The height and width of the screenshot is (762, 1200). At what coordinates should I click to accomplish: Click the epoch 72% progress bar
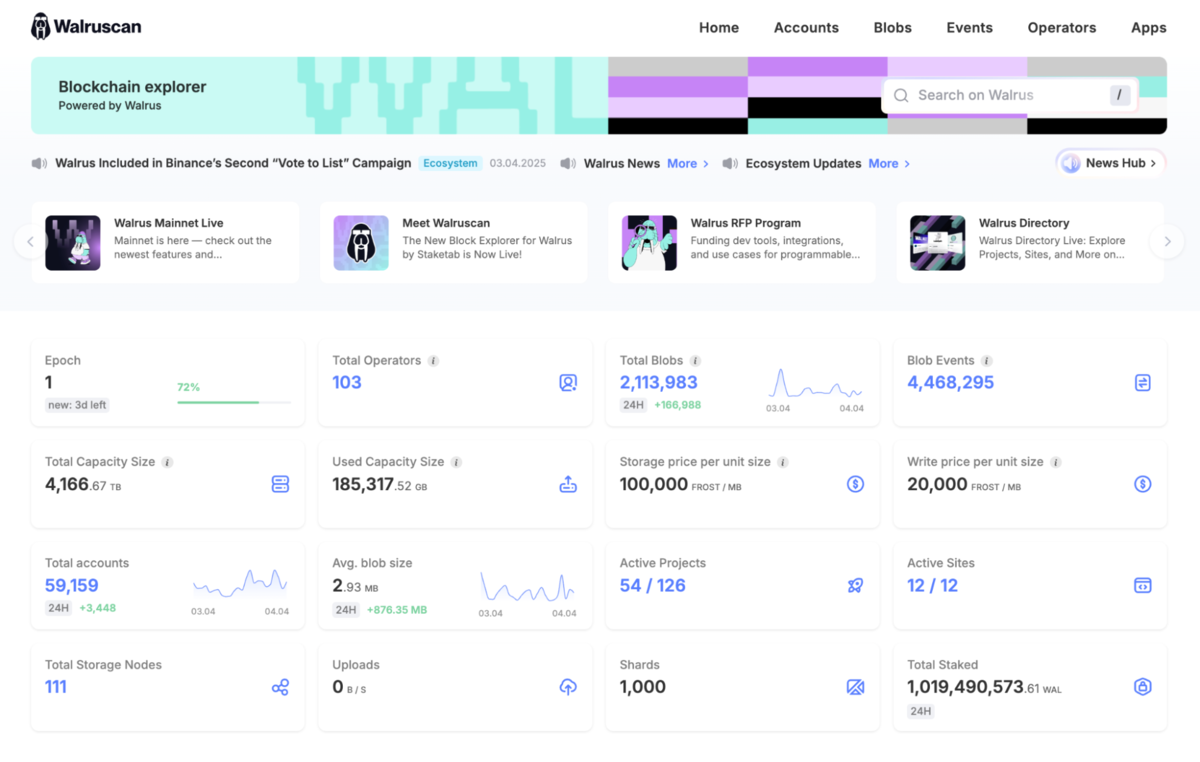pos(234,402)
